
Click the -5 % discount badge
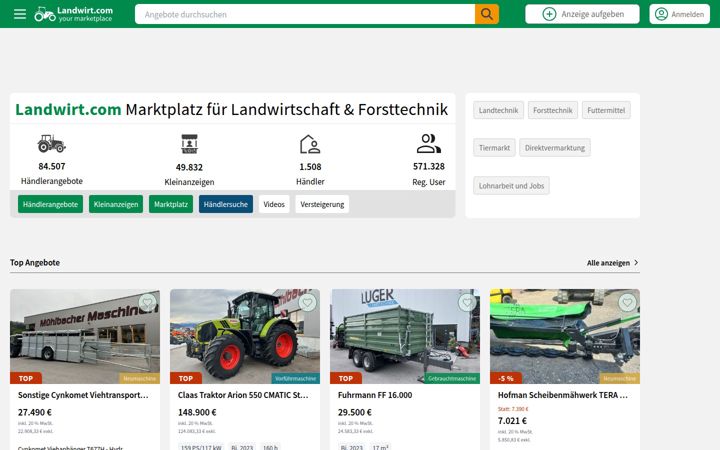(x=506, y=378)
